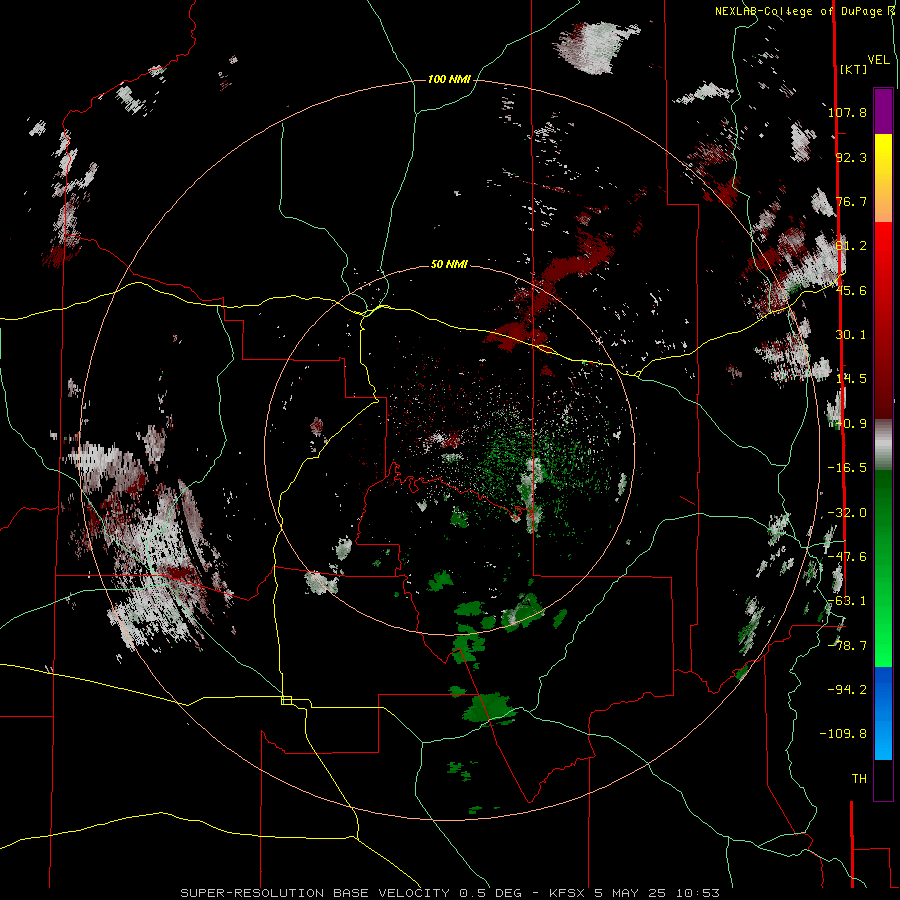The width and height of the screenshot is (900, 900).
Task: Click the small yellow square city marker
Action: 286,700
